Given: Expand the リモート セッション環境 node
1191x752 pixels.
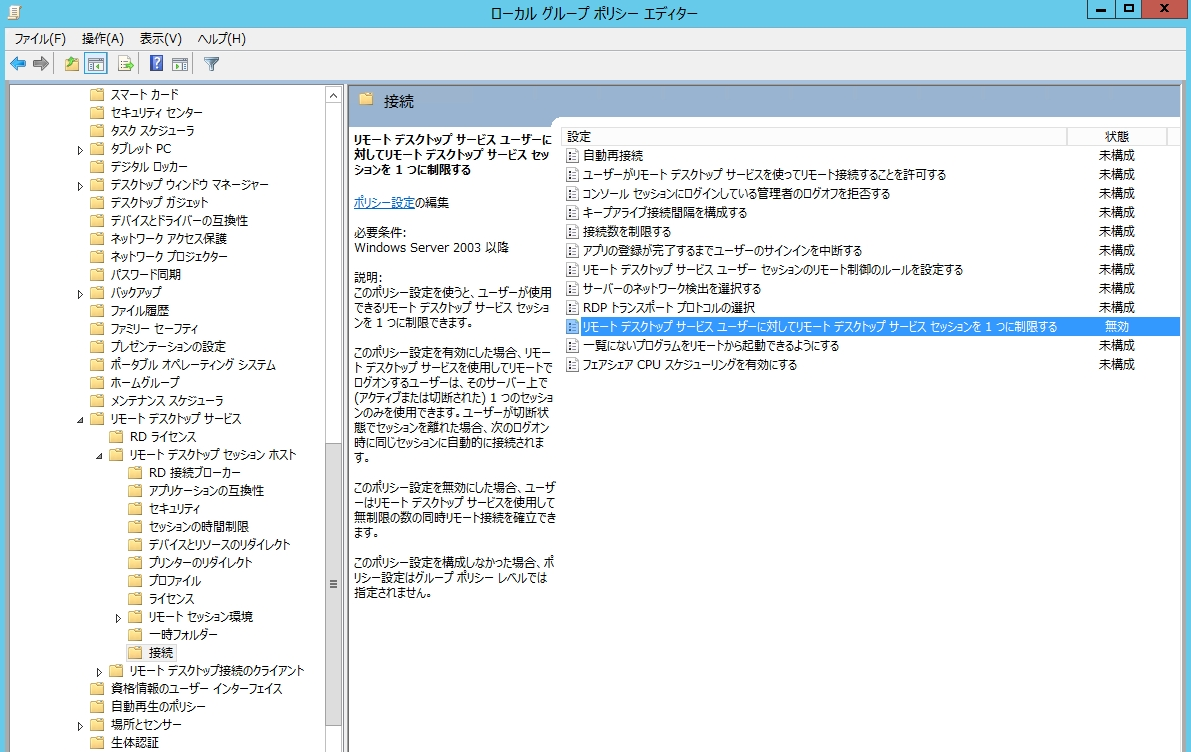Looking at the screenshot, I should (118, 618).
